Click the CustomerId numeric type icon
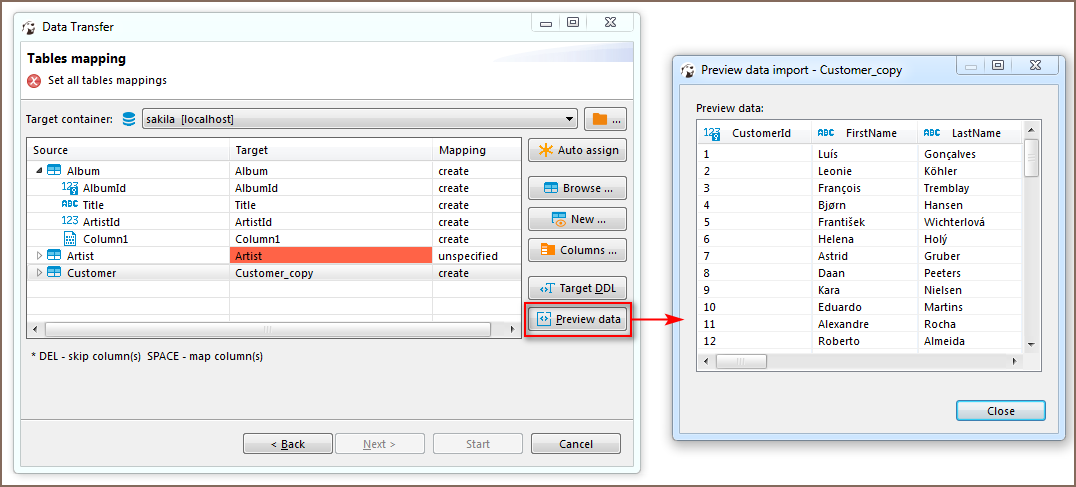1076x487 pixels. click(x=711, y=133)
